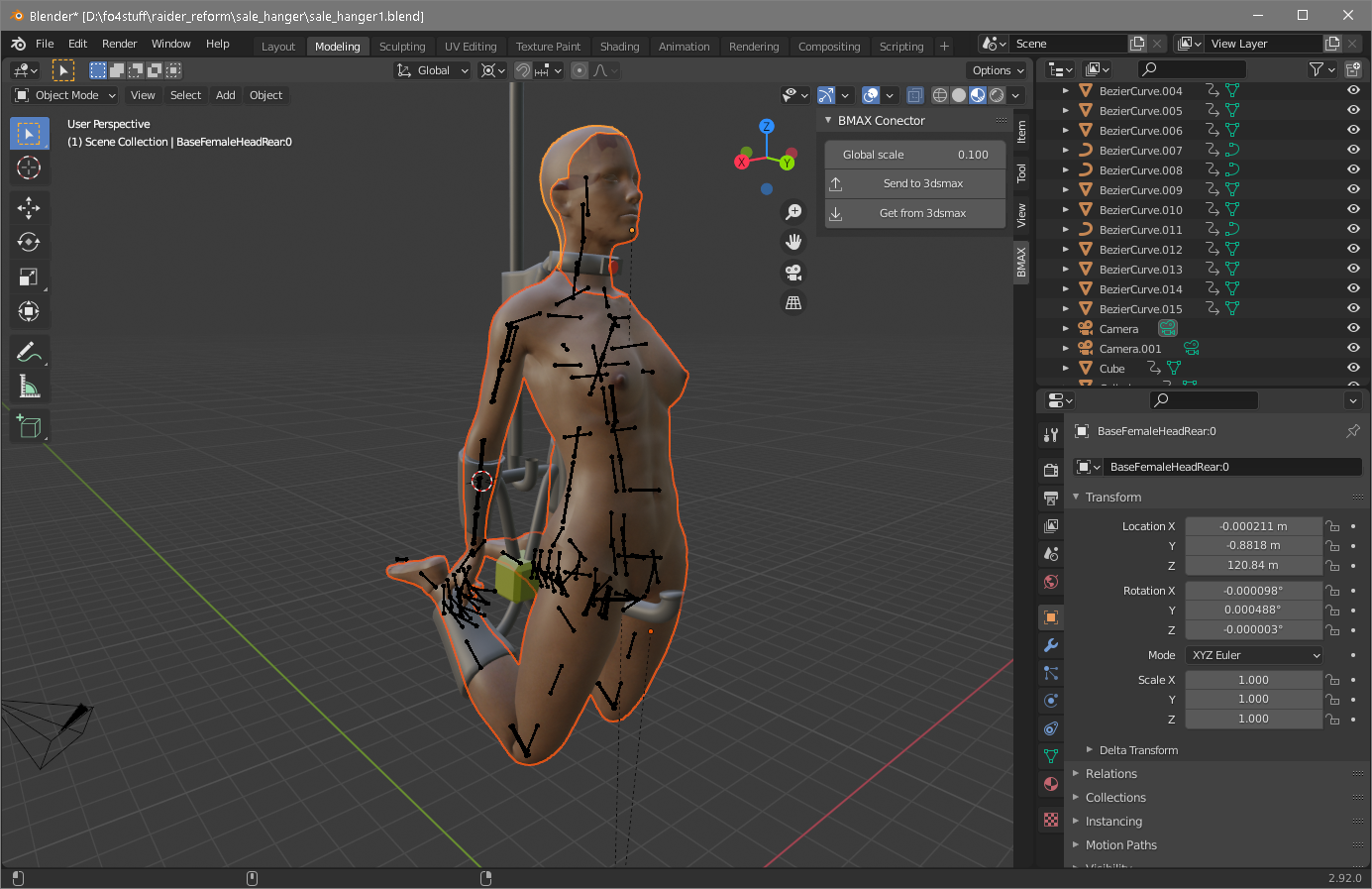Open the viewport Select menu
Screen dimensions: 1372x889
coord(185,95)
